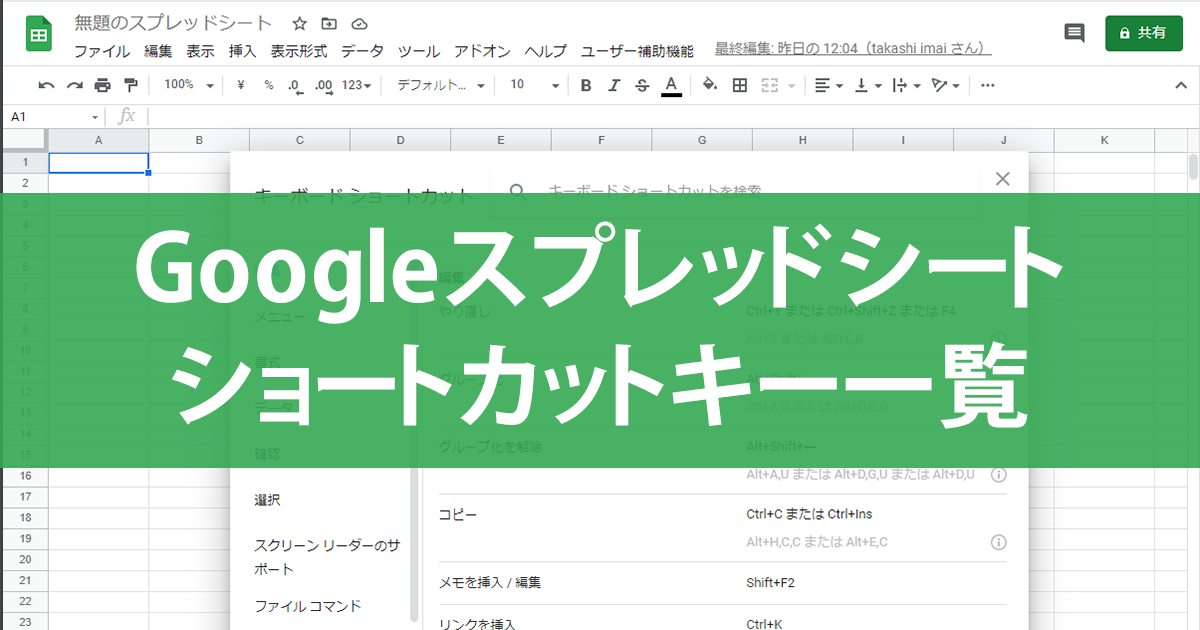Select row header 2

pos(24,184)
